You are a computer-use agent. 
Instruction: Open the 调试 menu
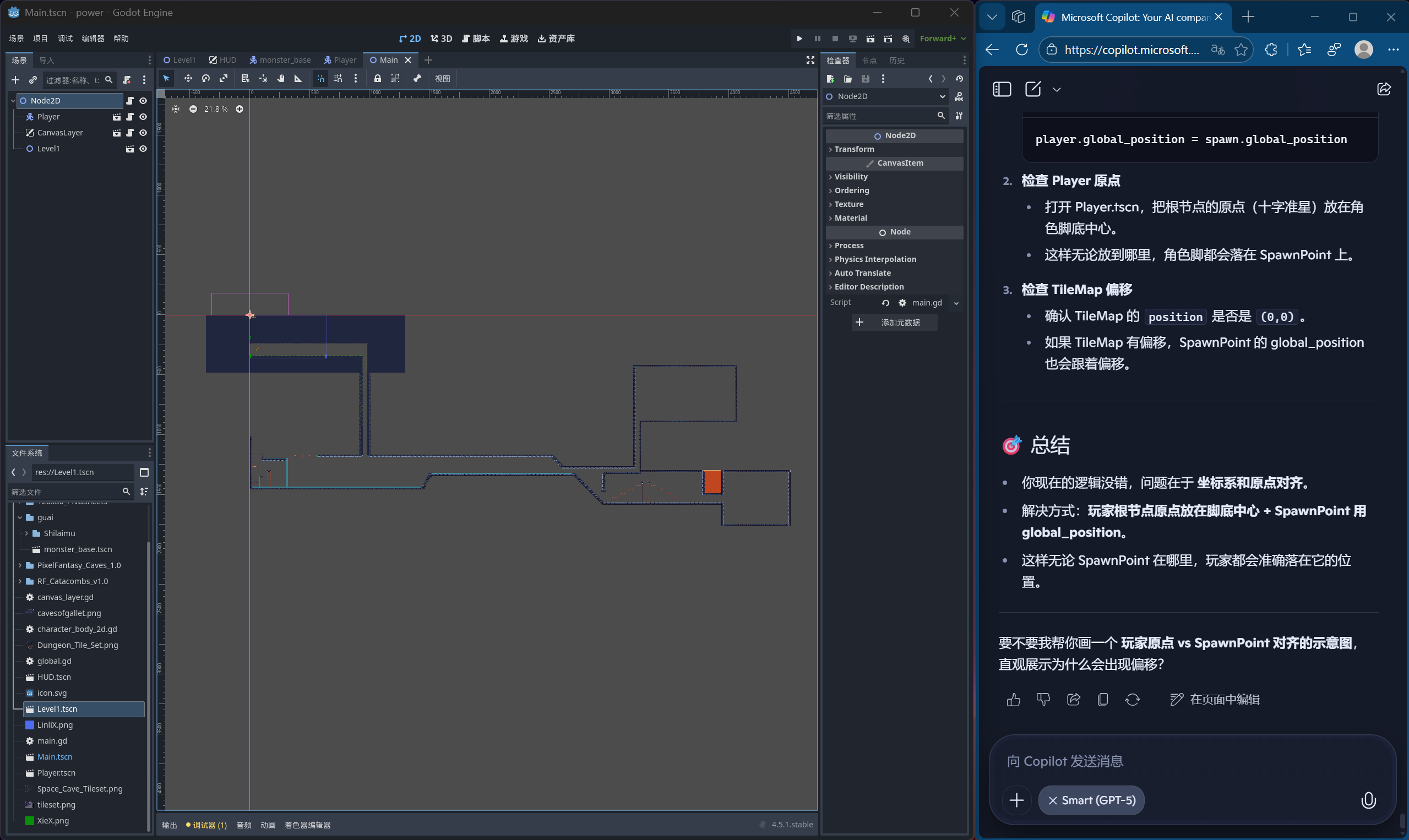[64, 39]
